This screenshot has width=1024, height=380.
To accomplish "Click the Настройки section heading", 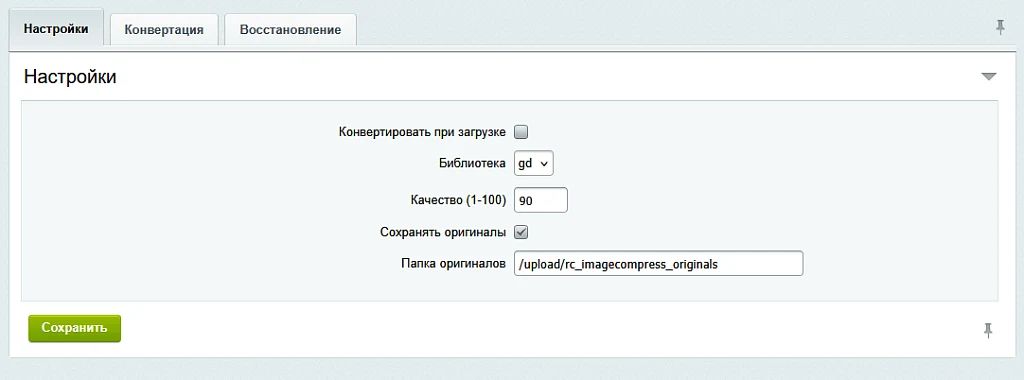I will tap(70, 77).
